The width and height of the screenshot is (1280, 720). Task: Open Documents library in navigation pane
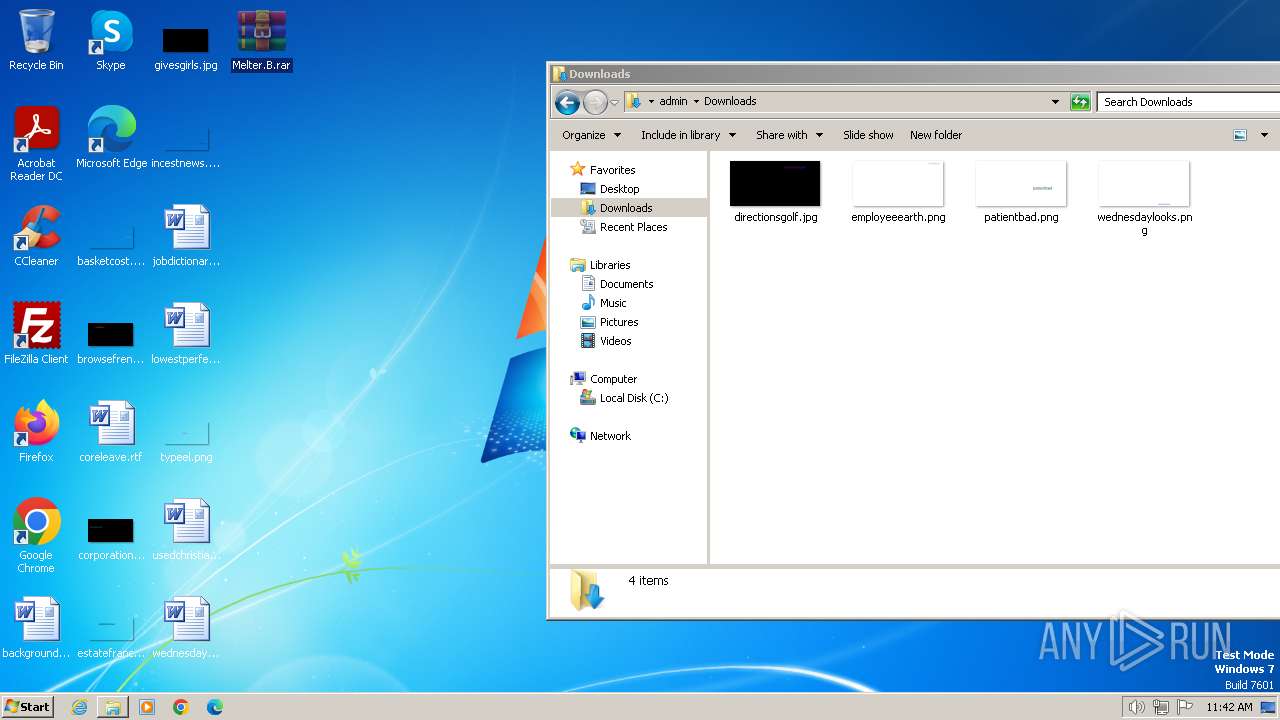click(626, 284)
